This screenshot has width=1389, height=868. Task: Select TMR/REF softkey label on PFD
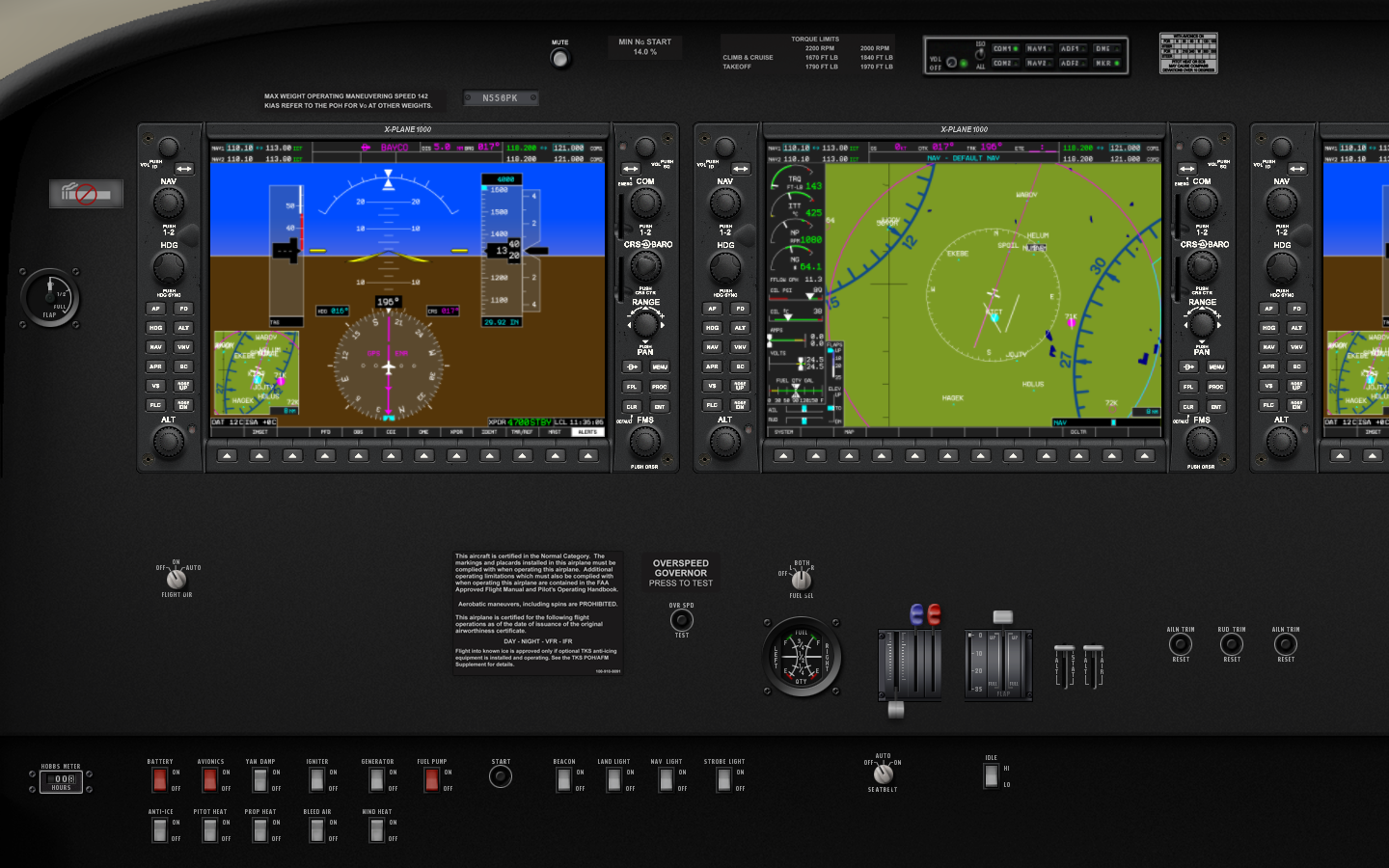pos(522,432)
